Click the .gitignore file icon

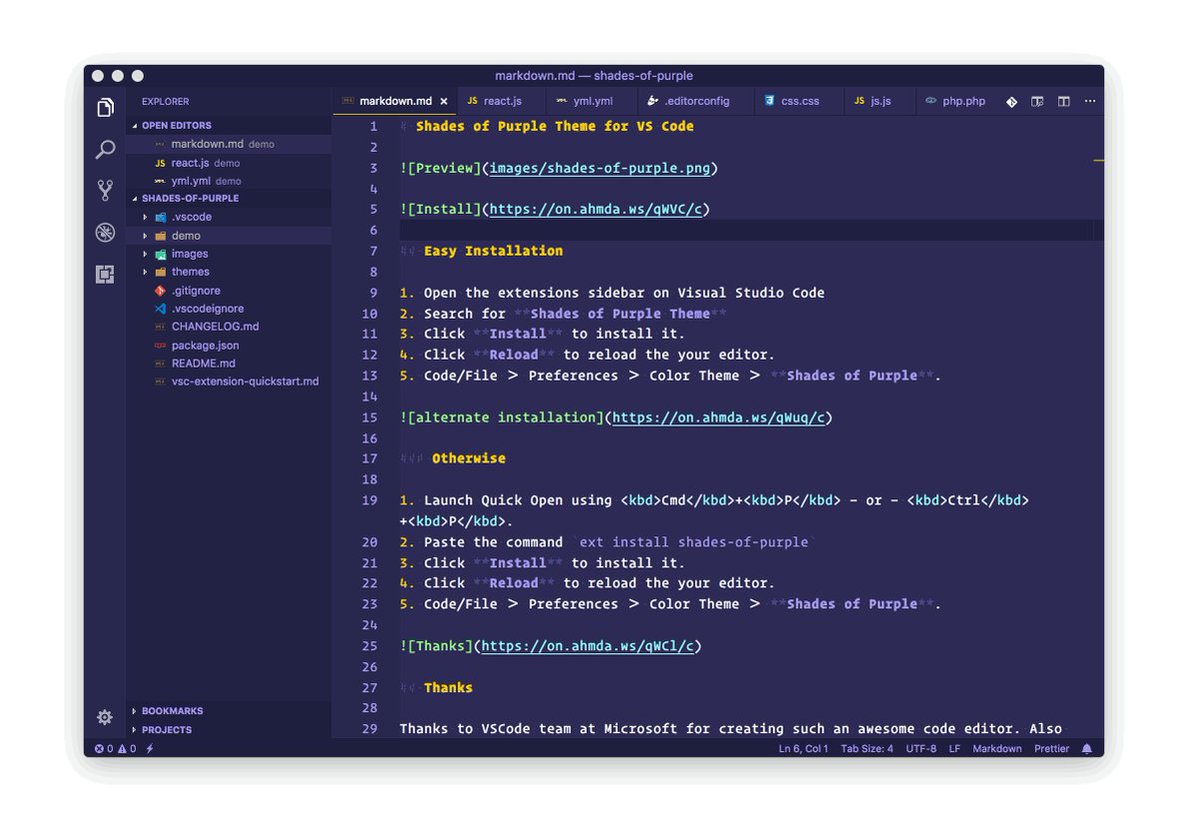pyautogui.click(x=160, y=290)
